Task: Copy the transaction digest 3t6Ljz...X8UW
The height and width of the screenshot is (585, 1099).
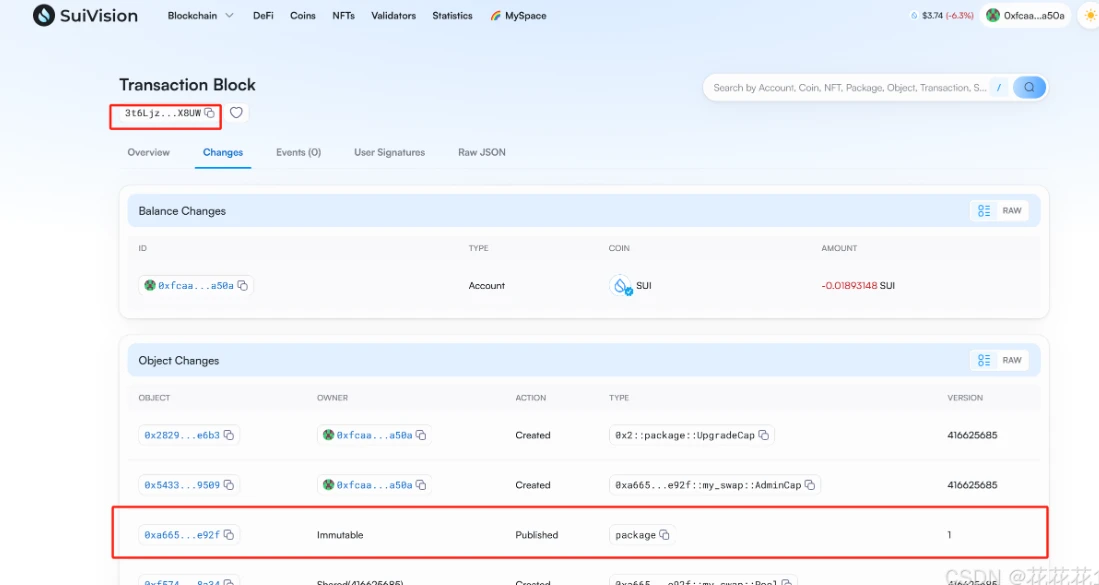Action: pos(209,113)
